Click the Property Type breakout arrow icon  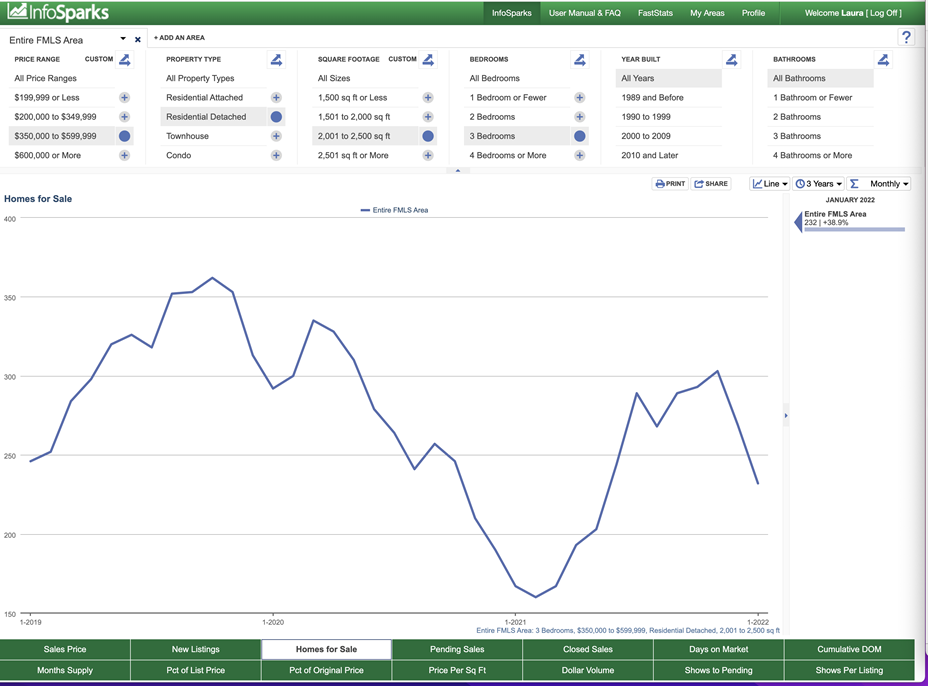[x=276, y=60]
